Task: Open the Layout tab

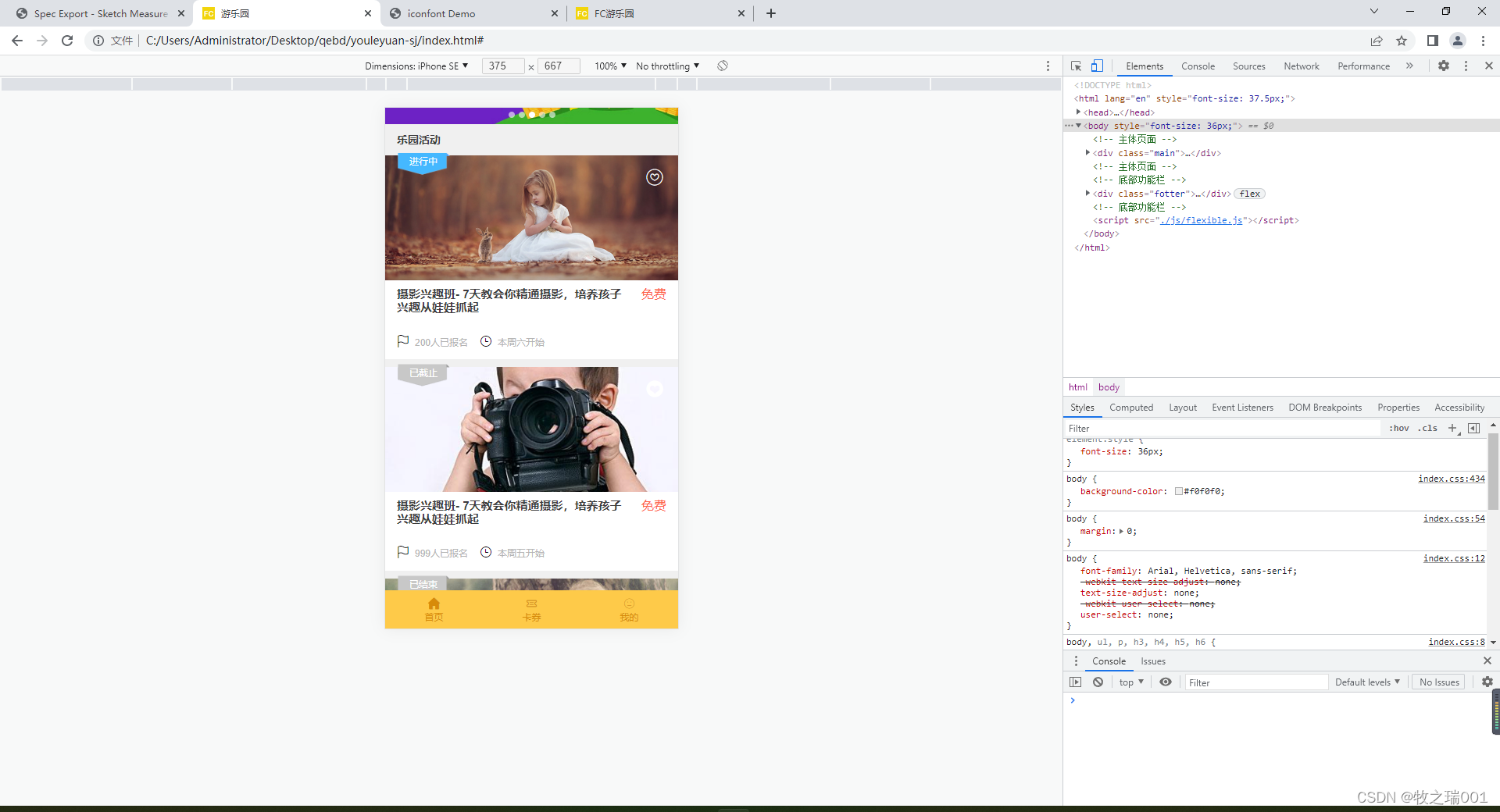Action: tap(1182, 408)
